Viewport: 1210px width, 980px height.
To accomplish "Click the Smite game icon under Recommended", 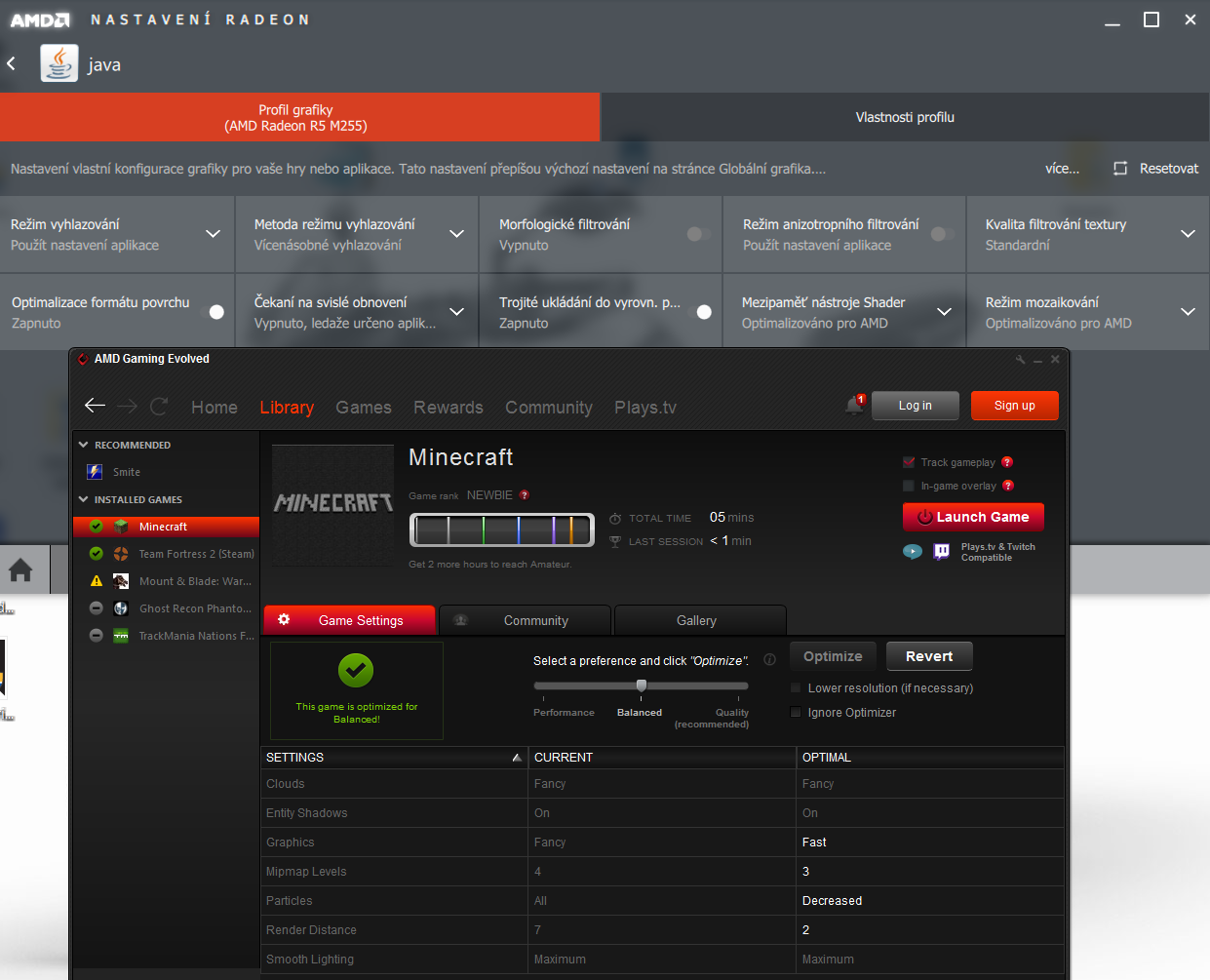I will coord(95,472).
